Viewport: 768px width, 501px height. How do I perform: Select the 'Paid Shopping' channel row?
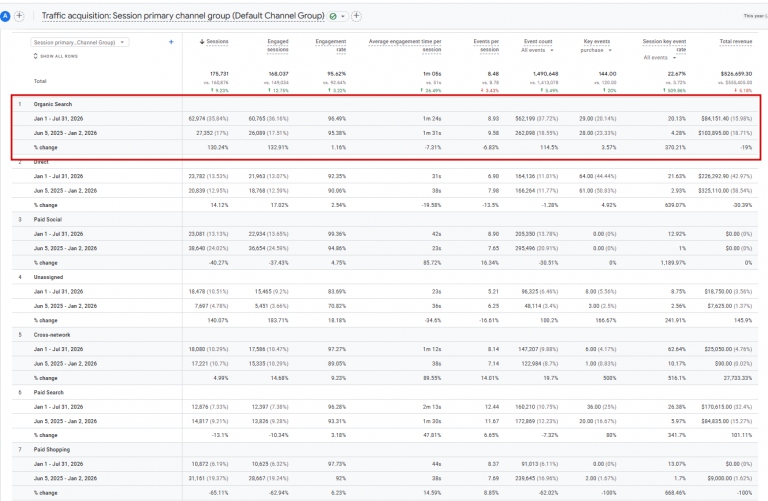point(51,450)
